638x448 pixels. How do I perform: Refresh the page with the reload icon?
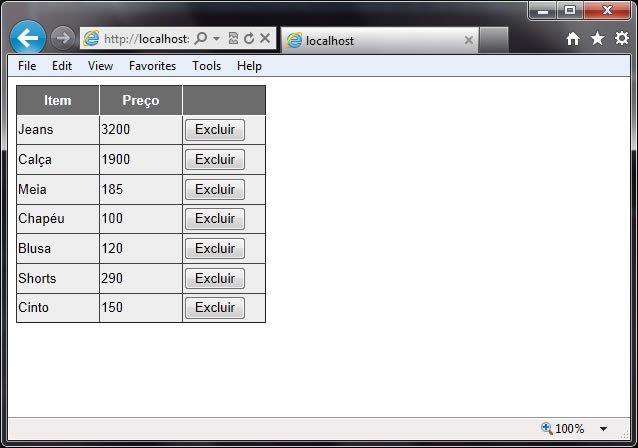(249, 38)
